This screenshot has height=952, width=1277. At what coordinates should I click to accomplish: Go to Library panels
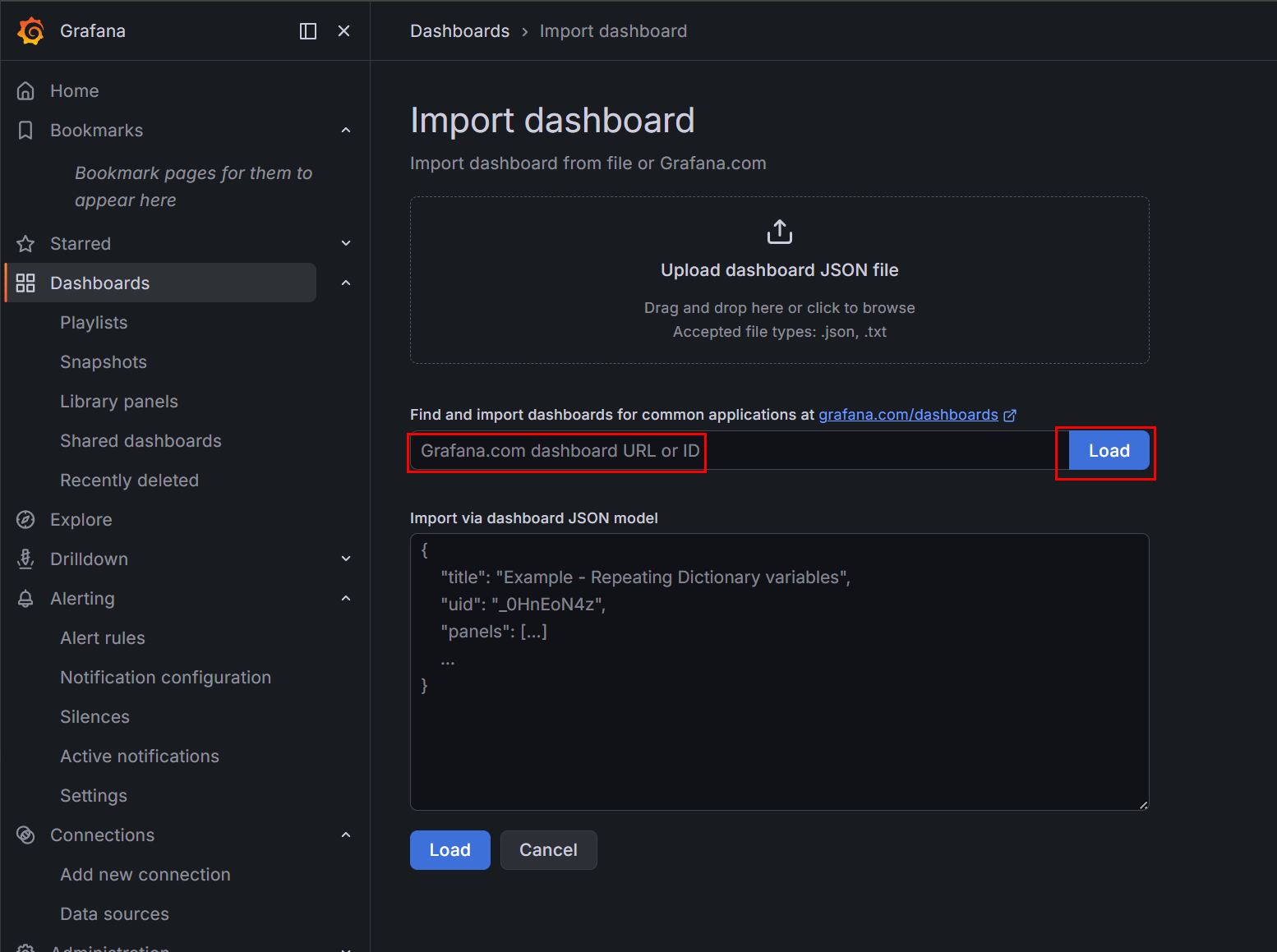[119, 402]
